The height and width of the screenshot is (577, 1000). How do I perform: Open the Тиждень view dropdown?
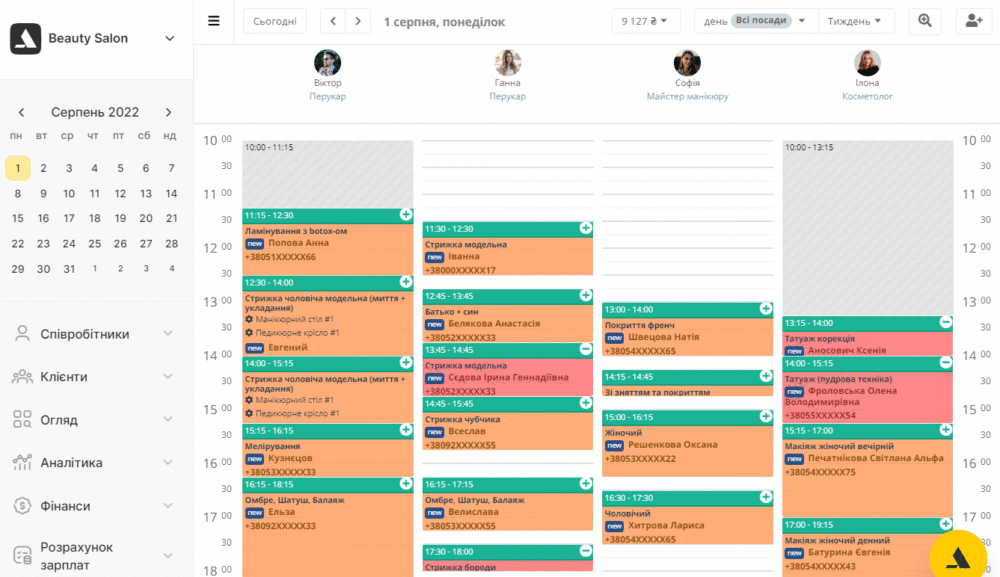tap(855, 21)
